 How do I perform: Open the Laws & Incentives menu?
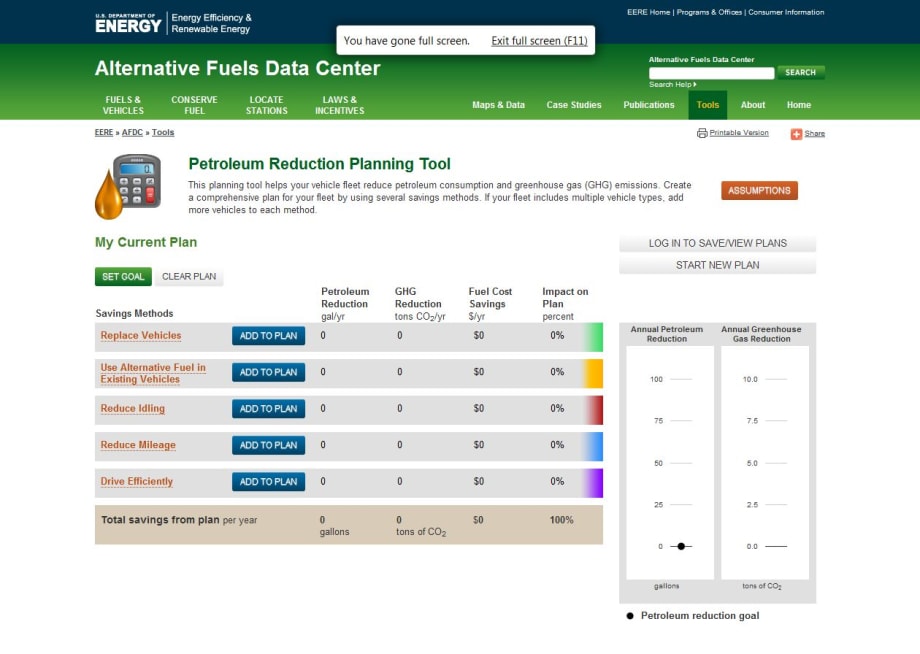tap(340, 105)
